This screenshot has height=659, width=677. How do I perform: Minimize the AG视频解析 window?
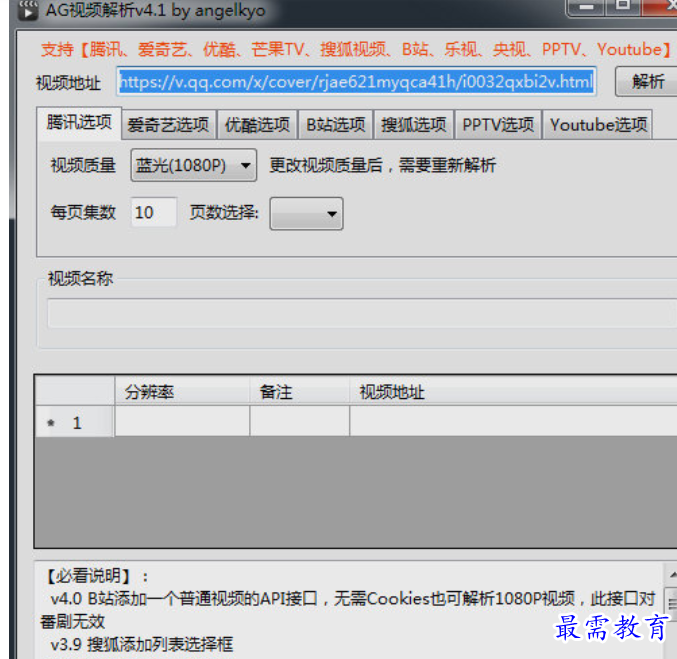pyautogui.click(x=586, y=6)
